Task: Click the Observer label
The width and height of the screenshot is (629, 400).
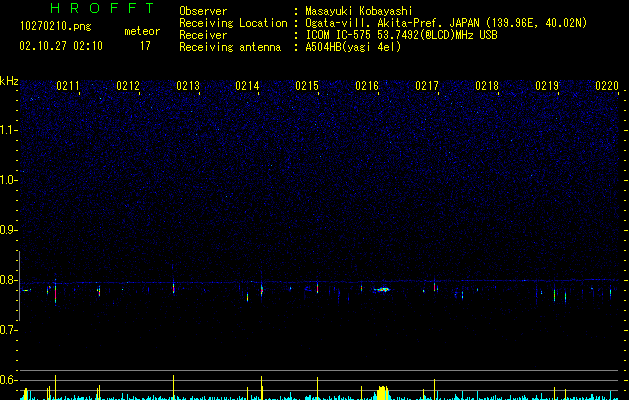Action: [x=203, y=11]
